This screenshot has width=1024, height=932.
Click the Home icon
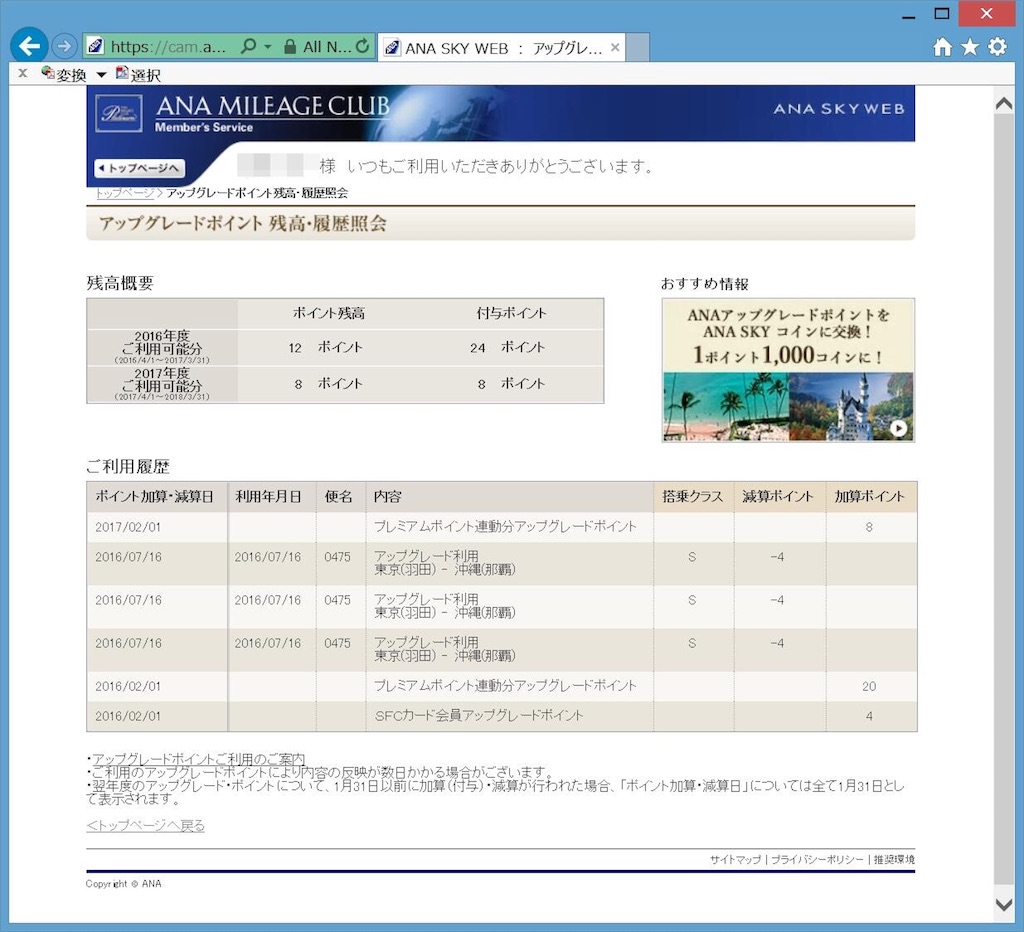point(942,46)
